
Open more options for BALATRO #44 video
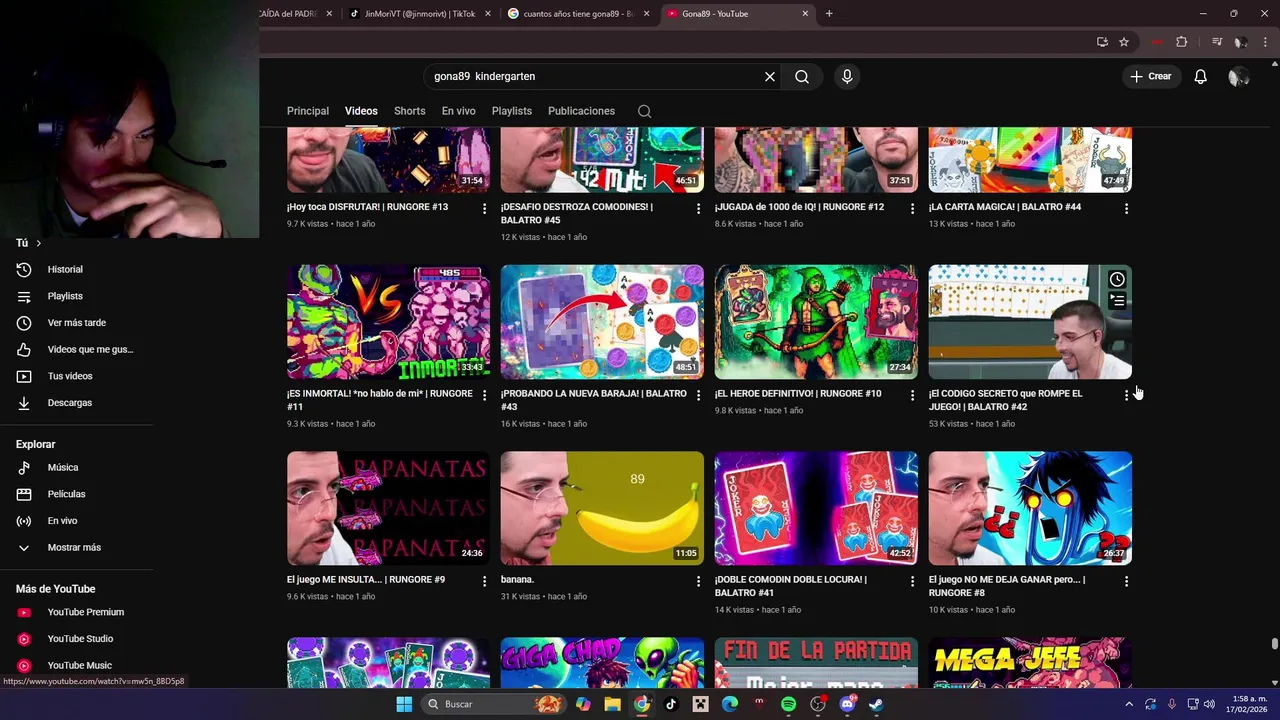[x=1126, y=208]
